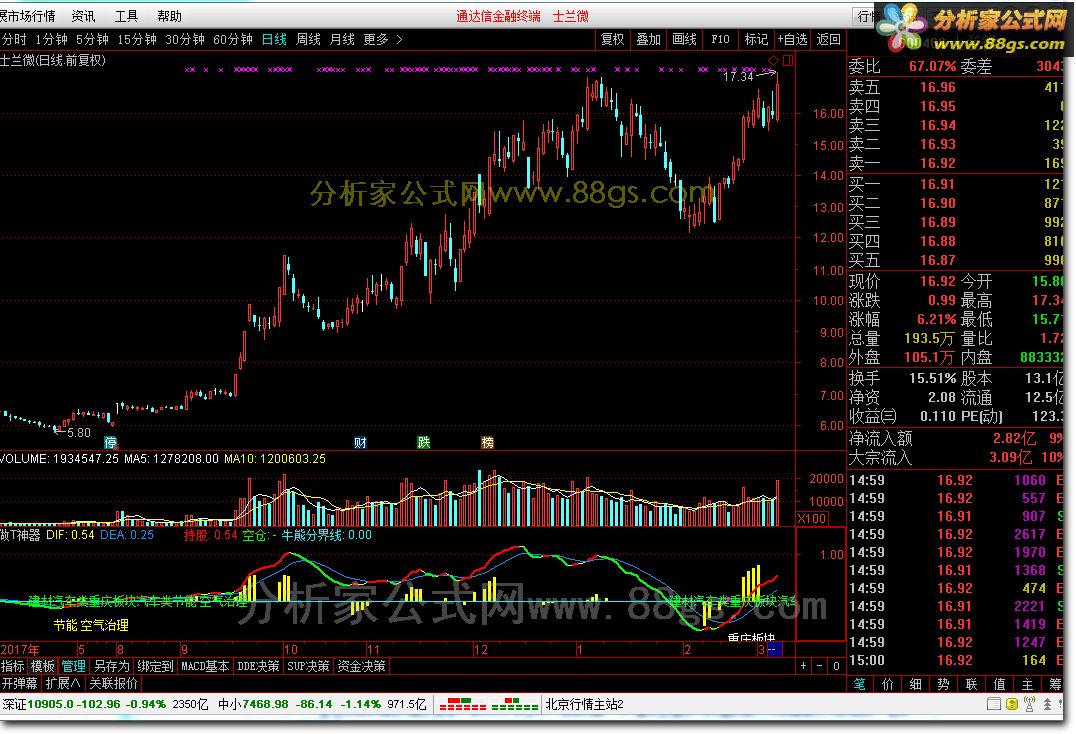Select the 联 linked tab

tap(972, 684)
